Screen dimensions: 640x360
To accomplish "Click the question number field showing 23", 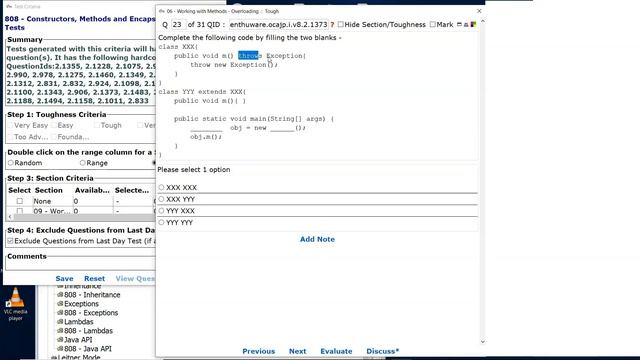I will tap(178, 24).
